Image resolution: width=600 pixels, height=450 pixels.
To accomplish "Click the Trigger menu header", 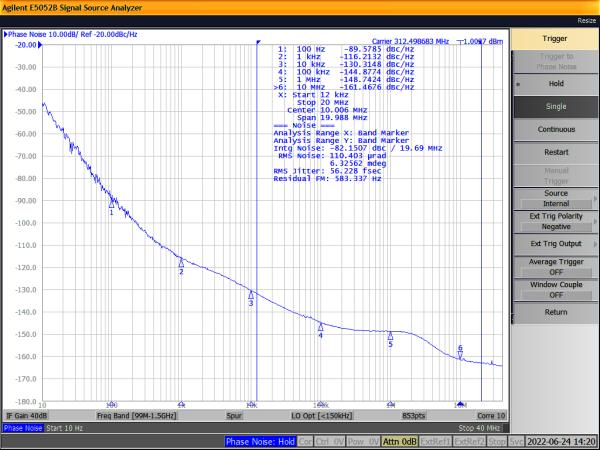I will click(554, 39).
